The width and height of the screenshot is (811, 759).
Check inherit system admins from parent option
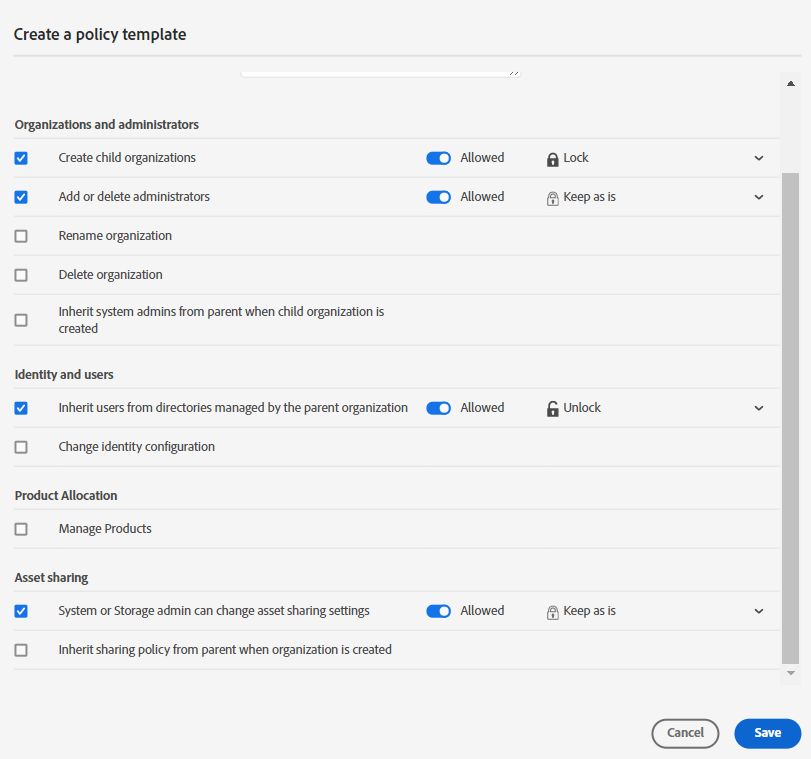coord(20,319)
